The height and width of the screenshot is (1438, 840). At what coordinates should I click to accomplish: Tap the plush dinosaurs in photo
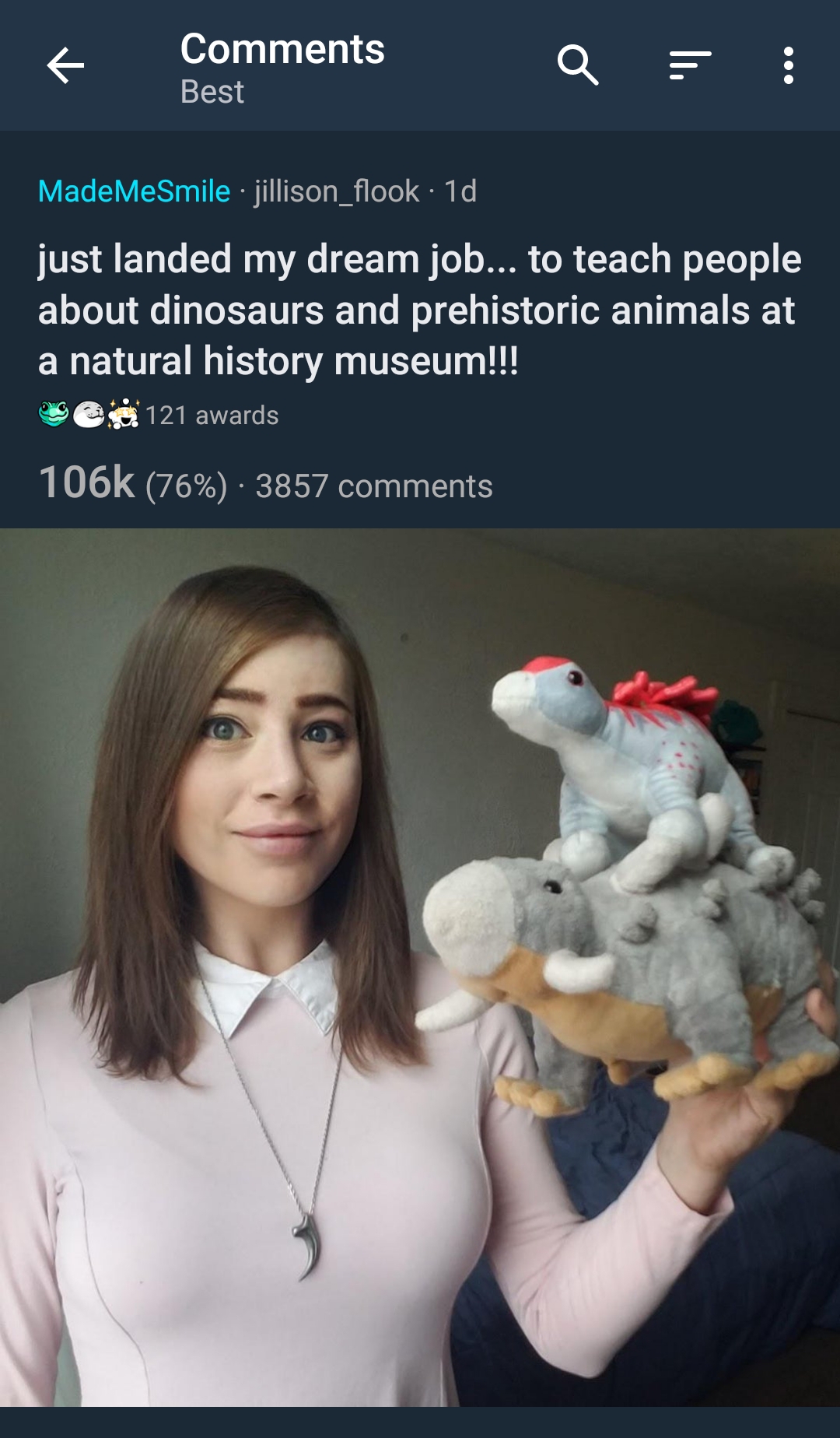click(x=630, y=879)
